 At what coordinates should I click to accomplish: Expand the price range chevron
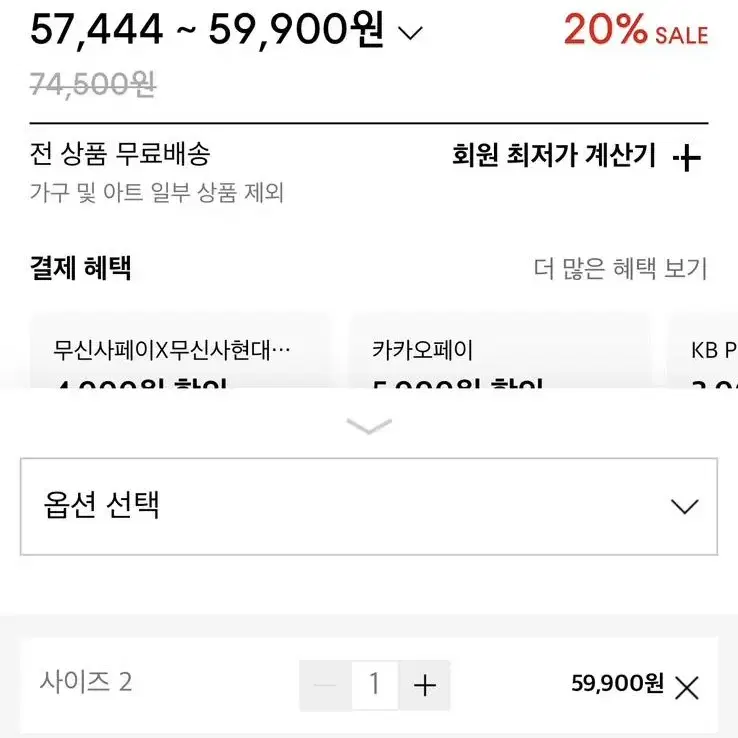pyautogui.click(x=410, y=33)
